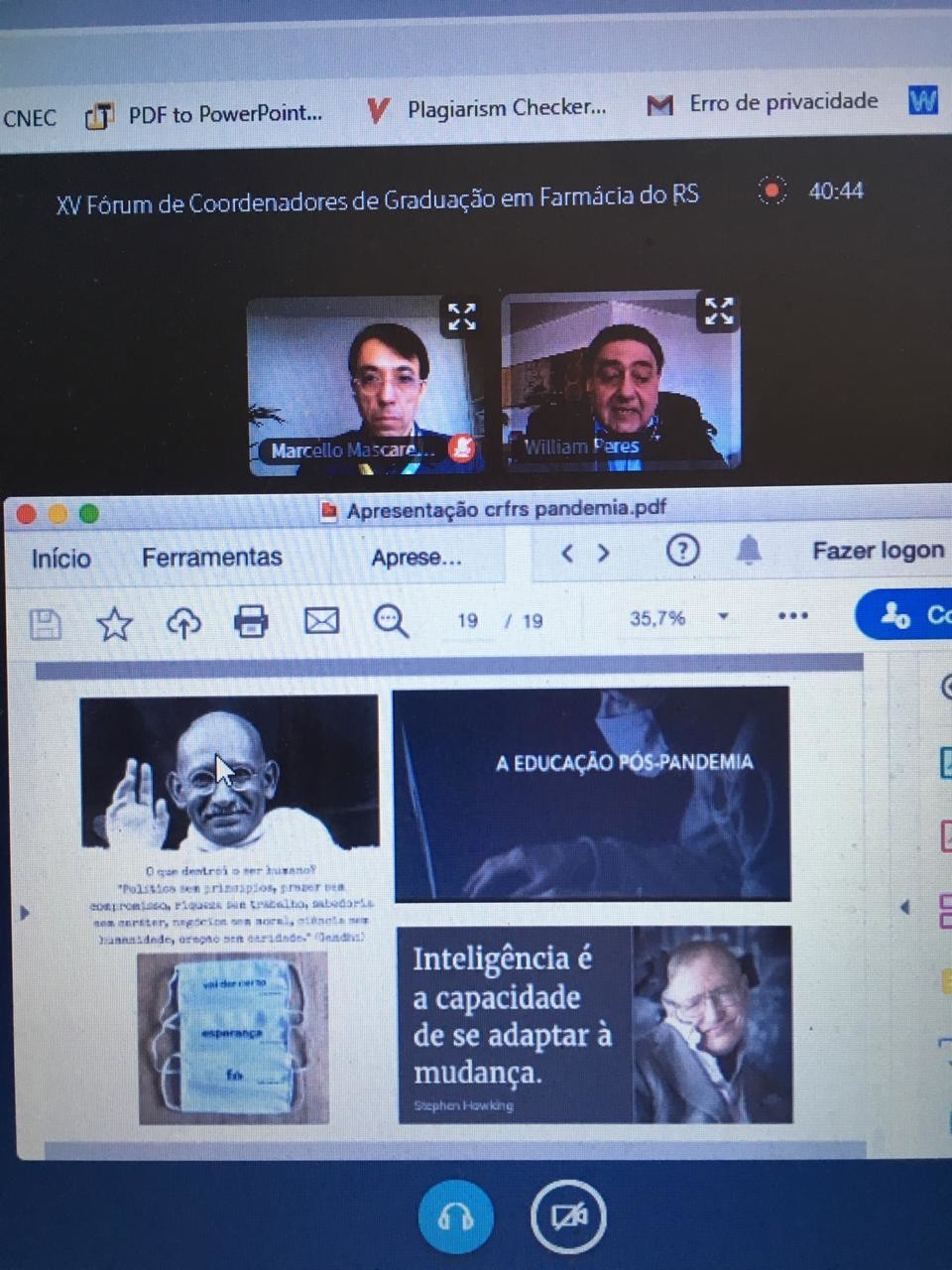Open the three-dots more tools menu
952x1270 pixels.
tap(792, 616)
